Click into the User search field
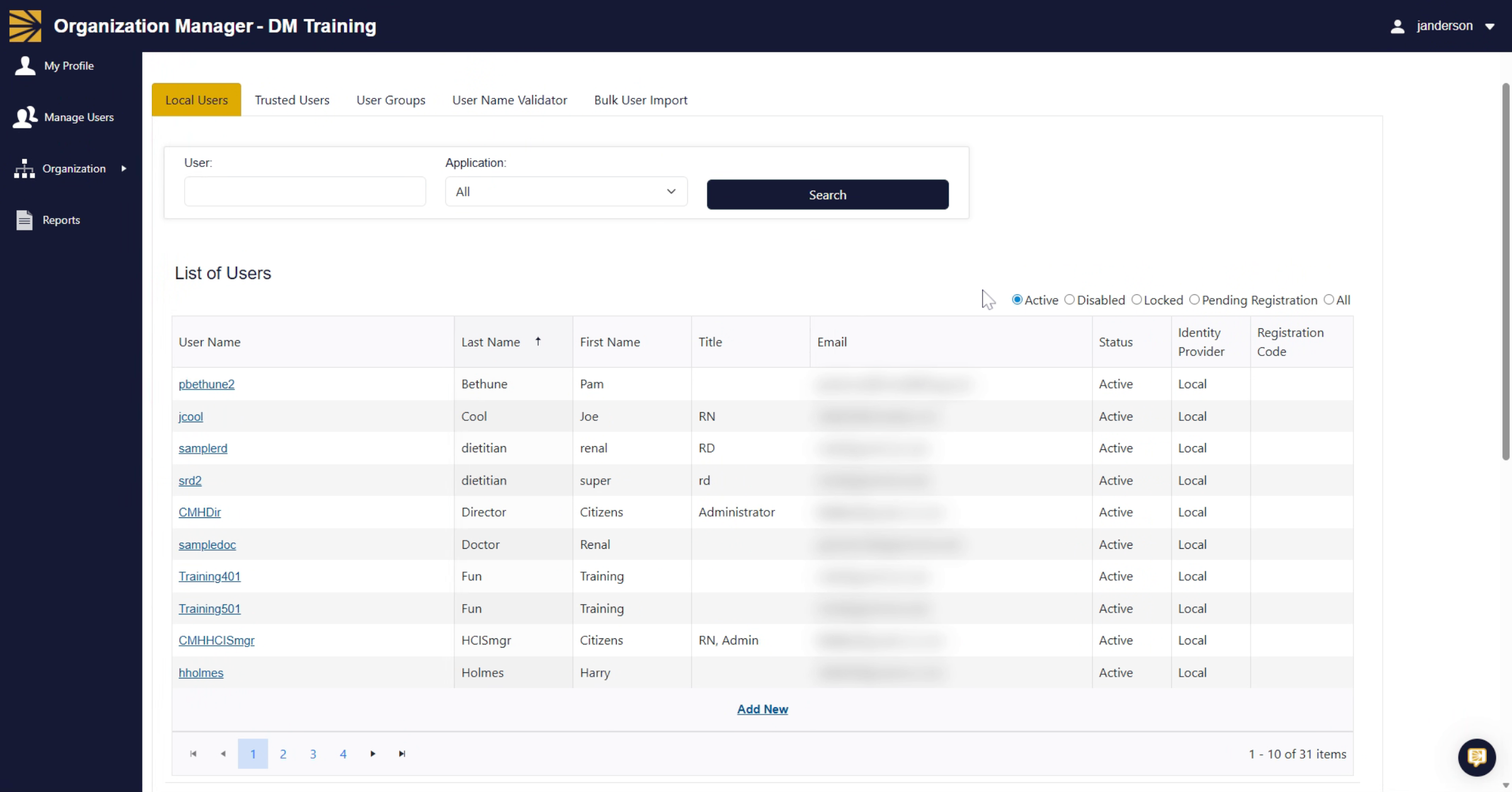 pyautogui.click(x=305, y=192)
